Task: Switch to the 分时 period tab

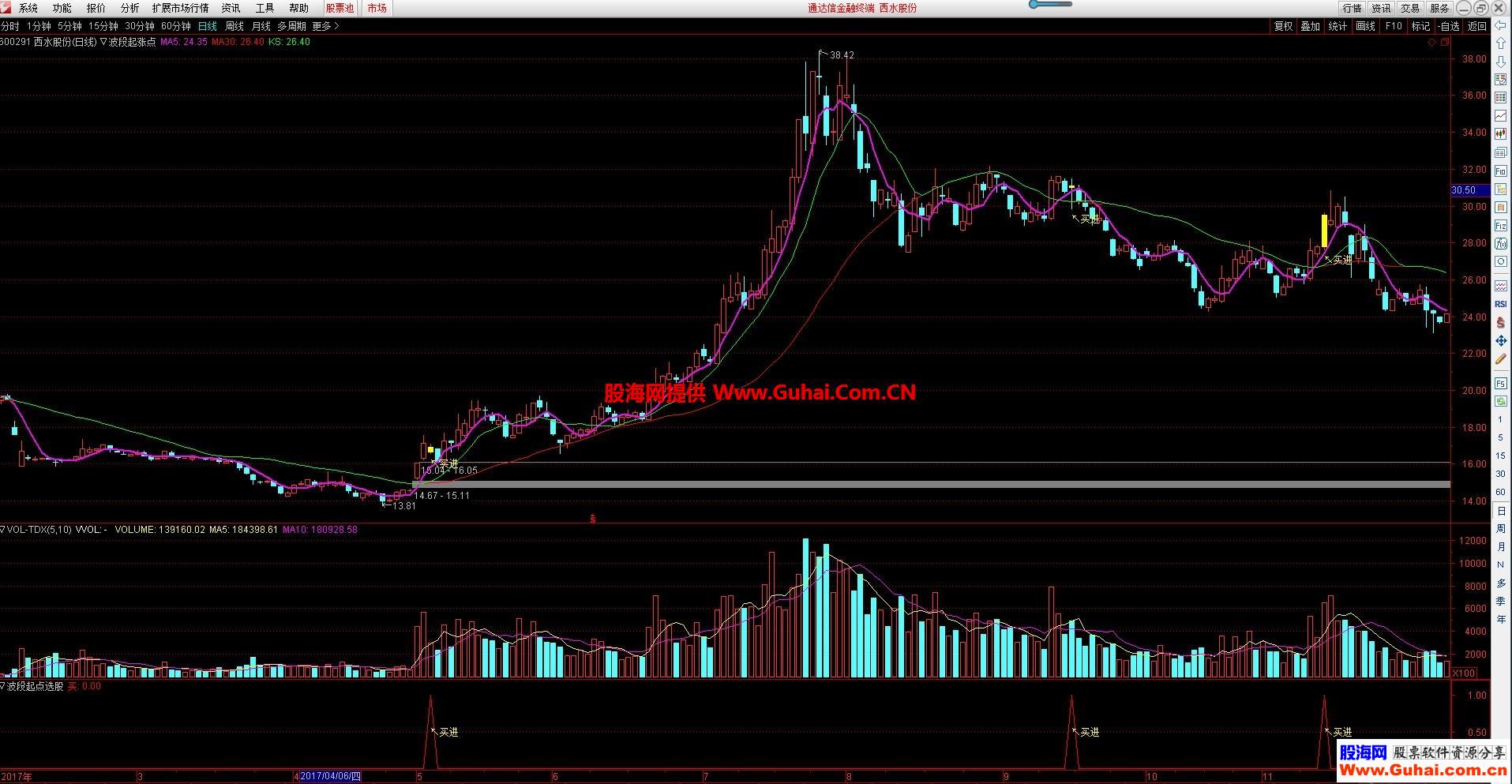Action: (x=9, y=26)
